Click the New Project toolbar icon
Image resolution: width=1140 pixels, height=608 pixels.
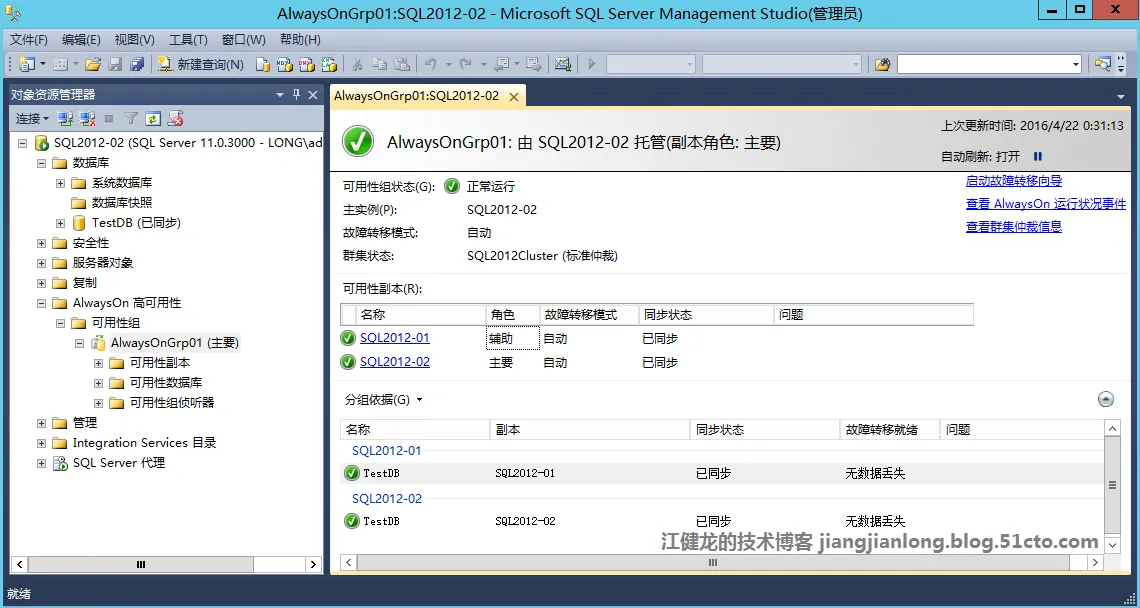27,64
